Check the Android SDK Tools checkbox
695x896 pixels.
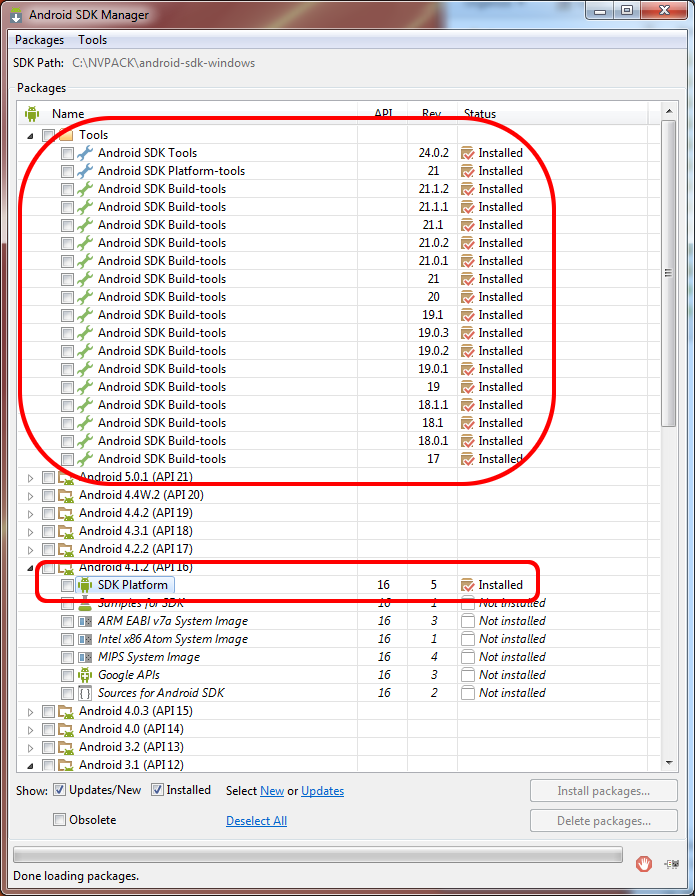tap(67, 153)
